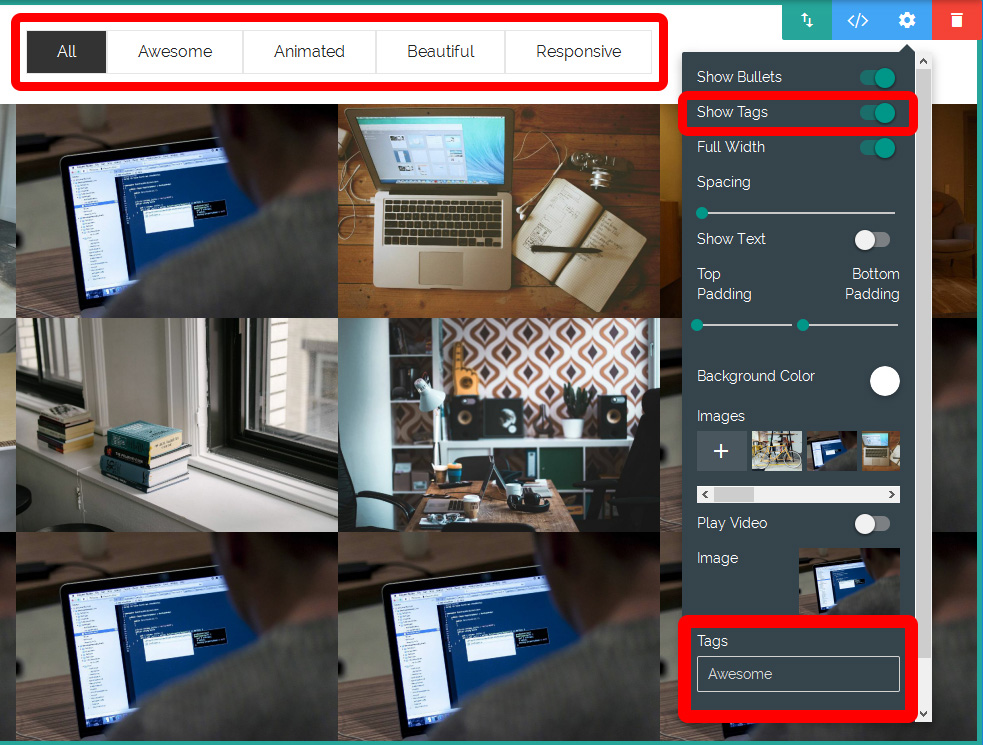Click the Tags input field
Image resolution: width=983 pixels, height=745 pixels.
(798, 674)
